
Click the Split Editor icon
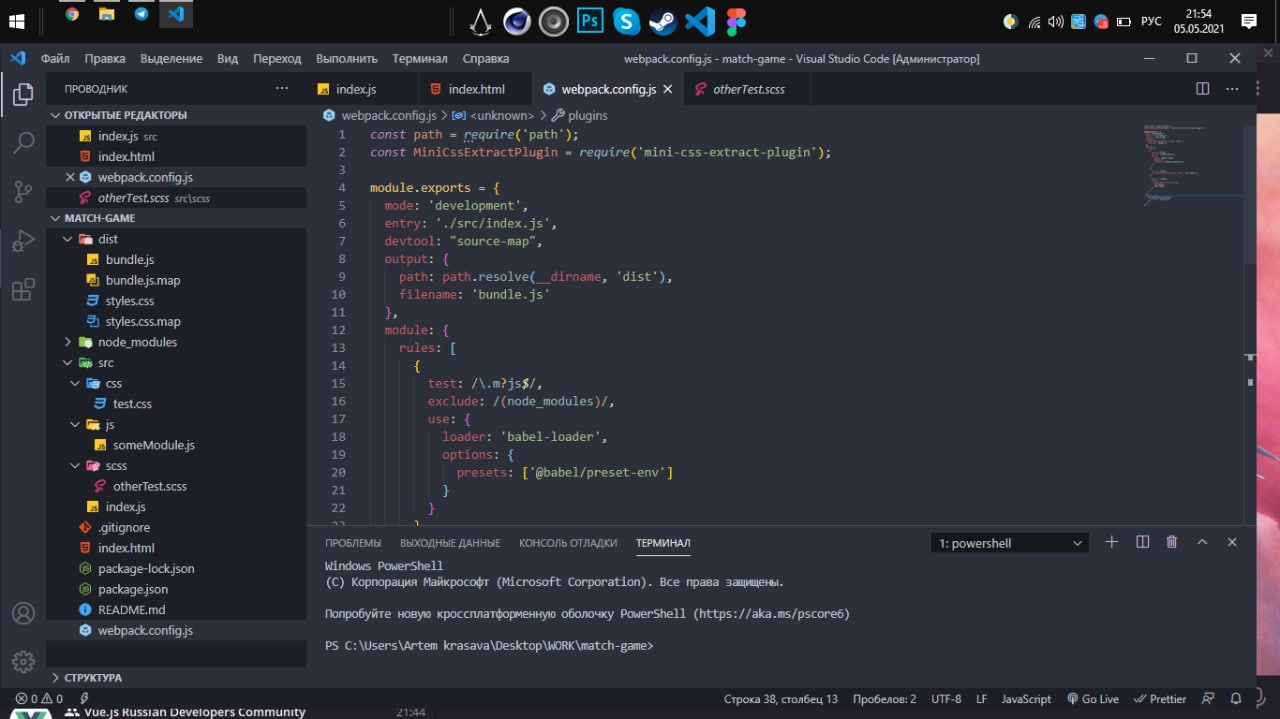[1203, 89]
